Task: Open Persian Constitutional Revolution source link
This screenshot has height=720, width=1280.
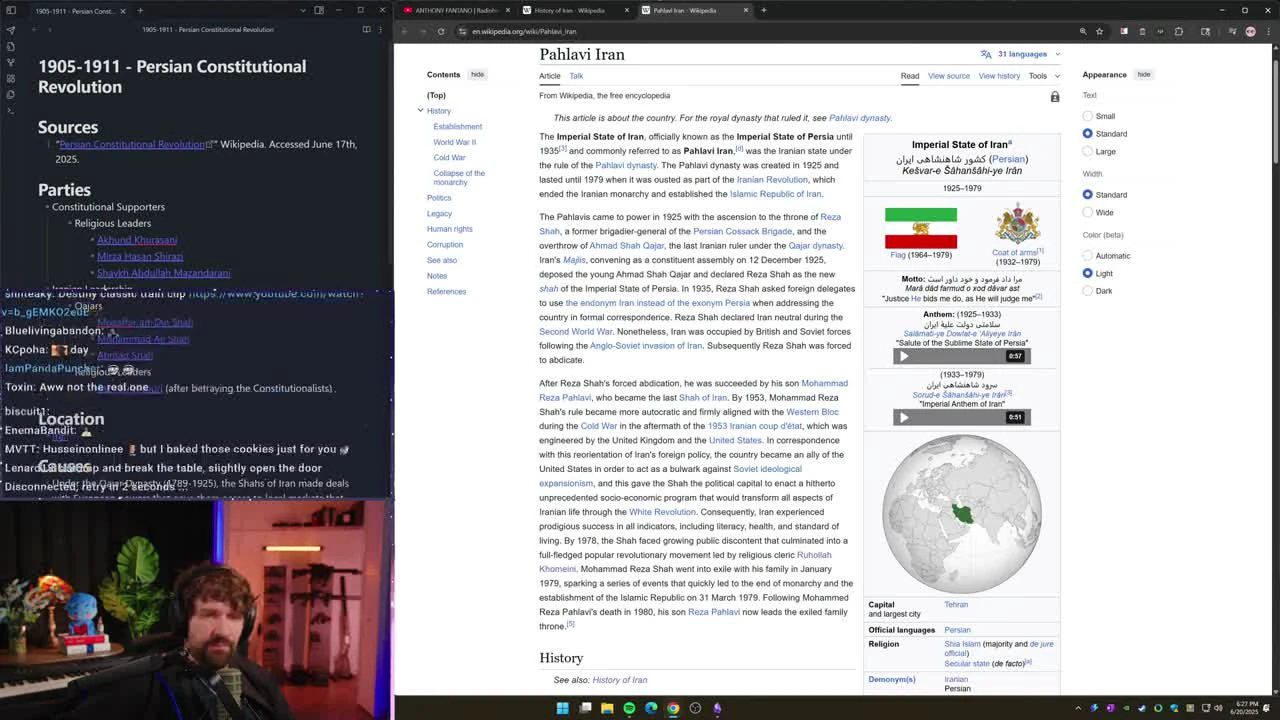Action: [x=132, y=144]
